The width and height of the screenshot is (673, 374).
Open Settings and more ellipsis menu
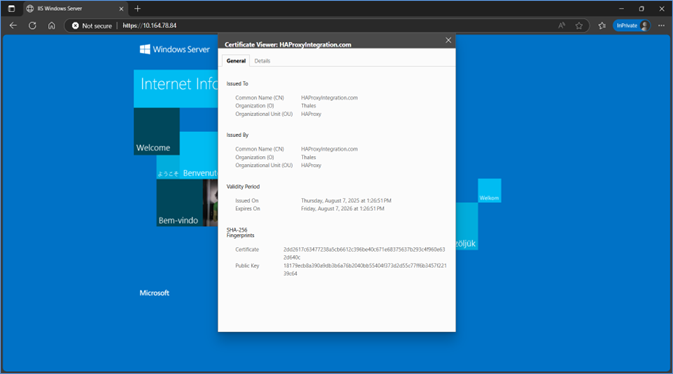click(x=661, y=26)
